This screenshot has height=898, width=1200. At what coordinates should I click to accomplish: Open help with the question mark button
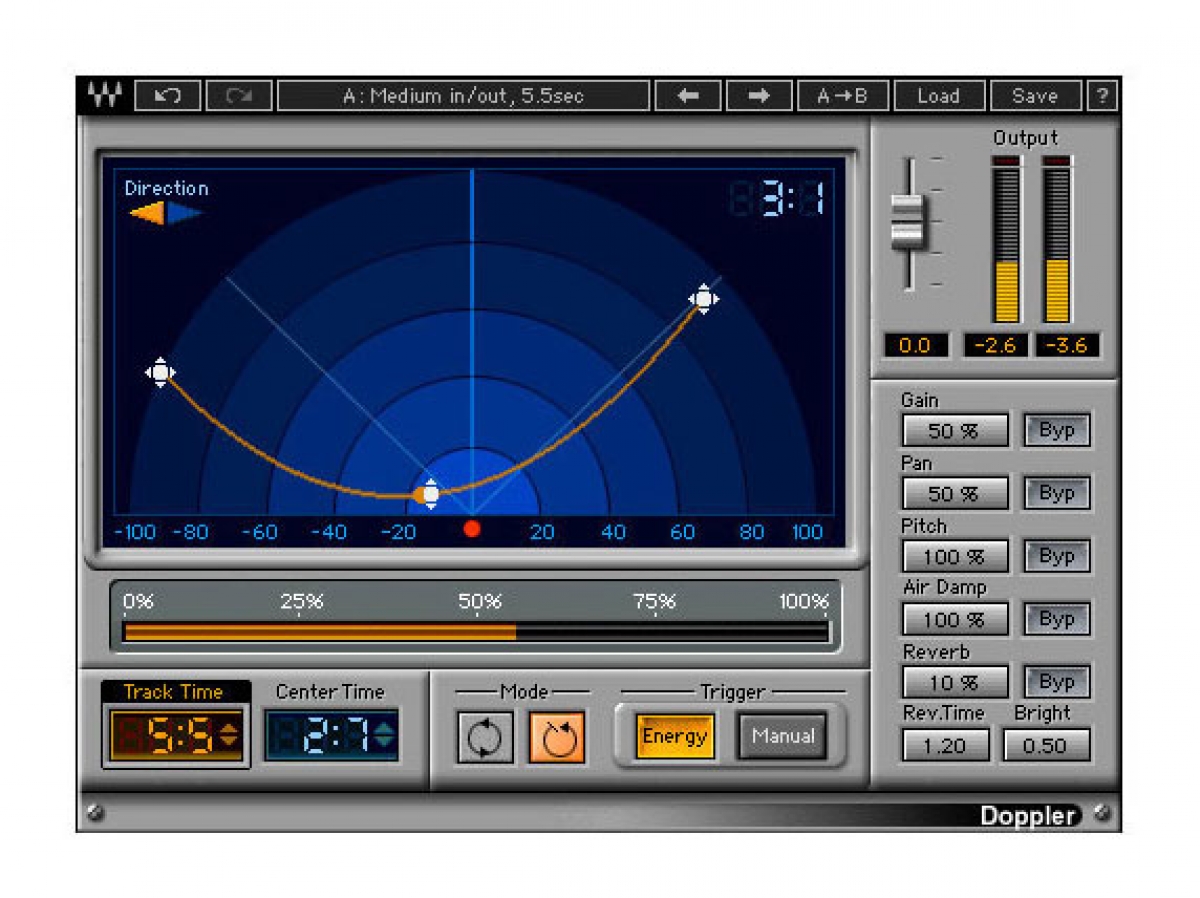[x=1102, y=96]
